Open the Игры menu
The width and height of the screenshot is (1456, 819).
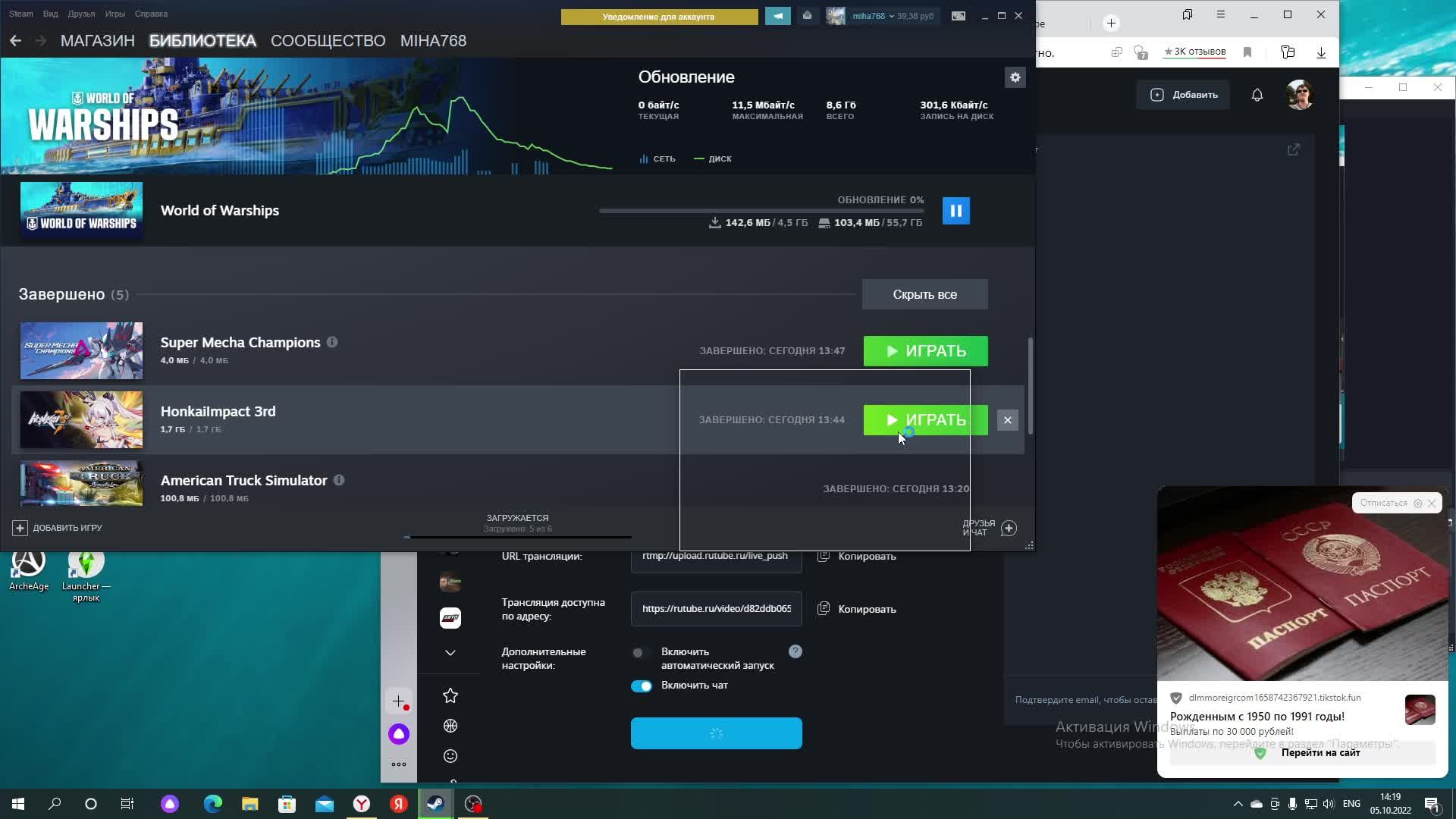click(115, 14)
